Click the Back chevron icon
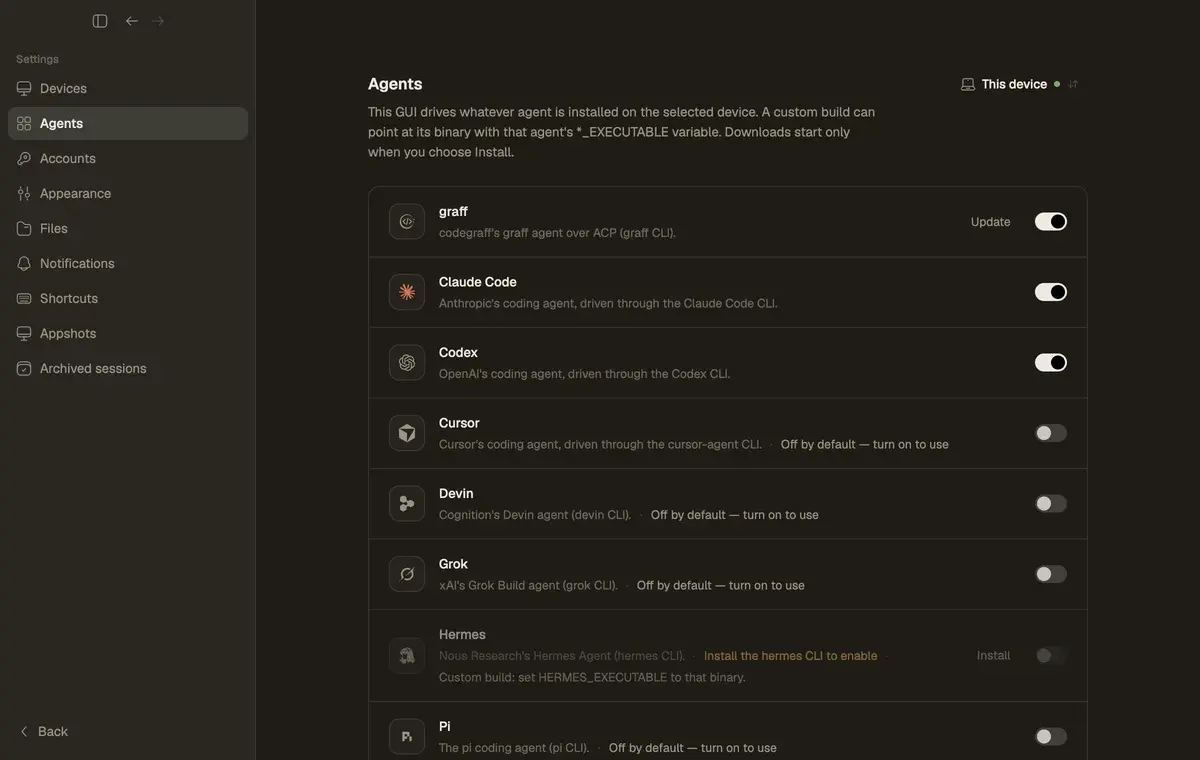 pyautogui.click(x=24, y=731)
